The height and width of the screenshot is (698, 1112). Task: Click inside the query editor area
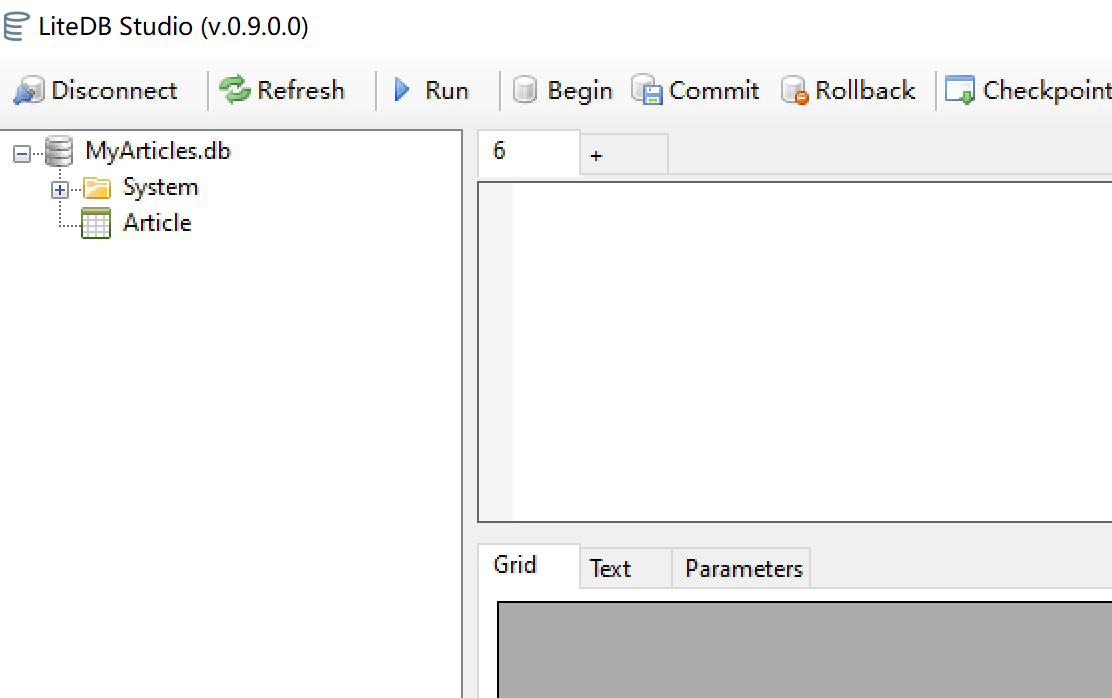click(x=812, y=352)
